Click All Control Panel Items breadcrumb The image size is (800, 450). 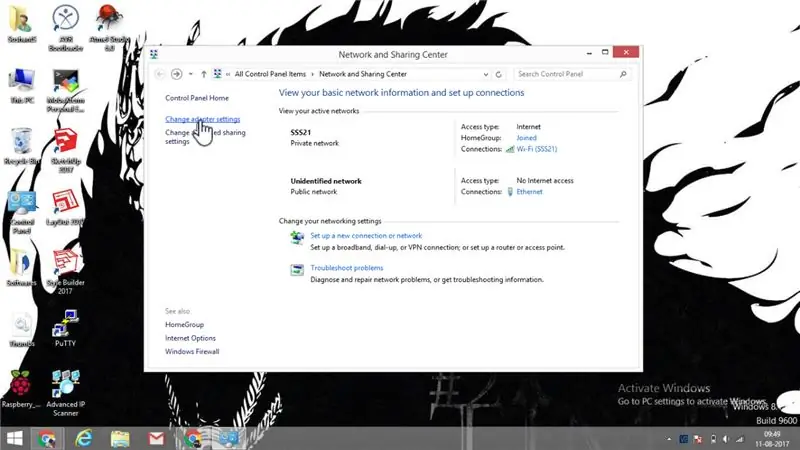(x=270, y=74)
